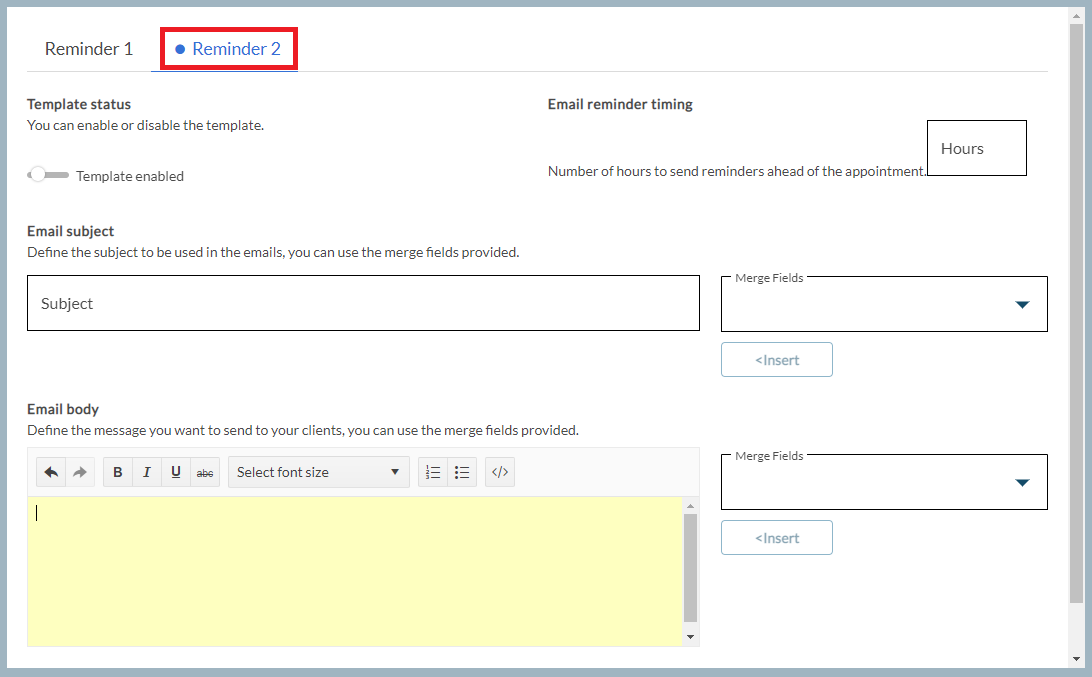Apply strikethrough formatting button
The height and width of the screenshot is (677, 1092).
coord(205,472)
